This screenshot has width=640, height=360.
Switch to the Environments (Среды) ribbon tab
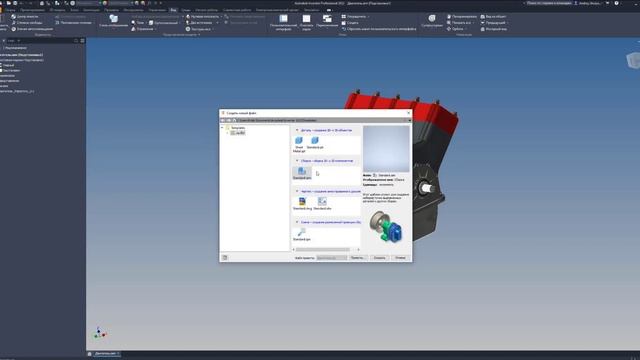(x=186, y=10)
